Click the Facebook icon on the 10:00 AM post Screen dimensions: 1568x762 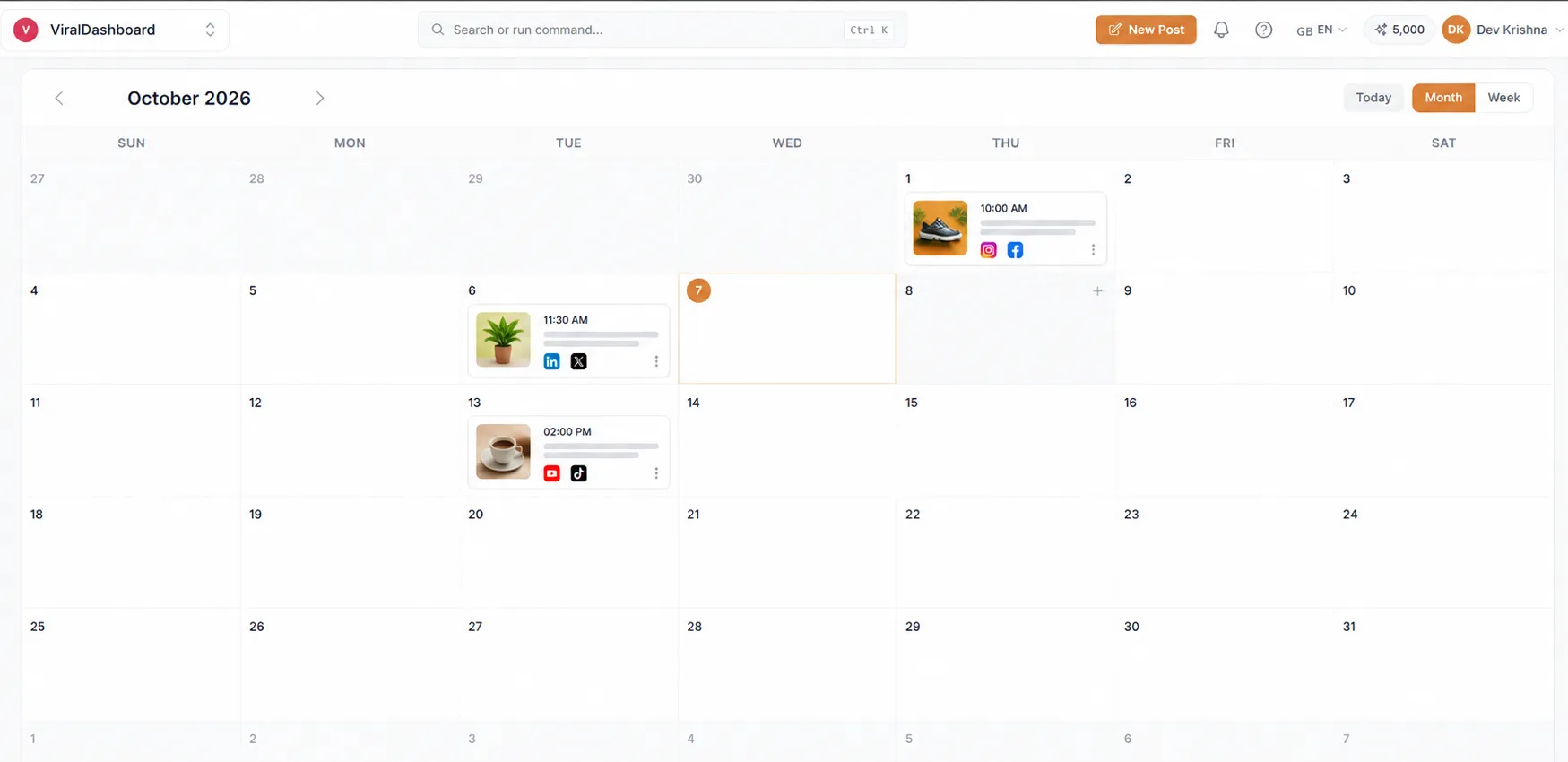(x=1015, y=250)
